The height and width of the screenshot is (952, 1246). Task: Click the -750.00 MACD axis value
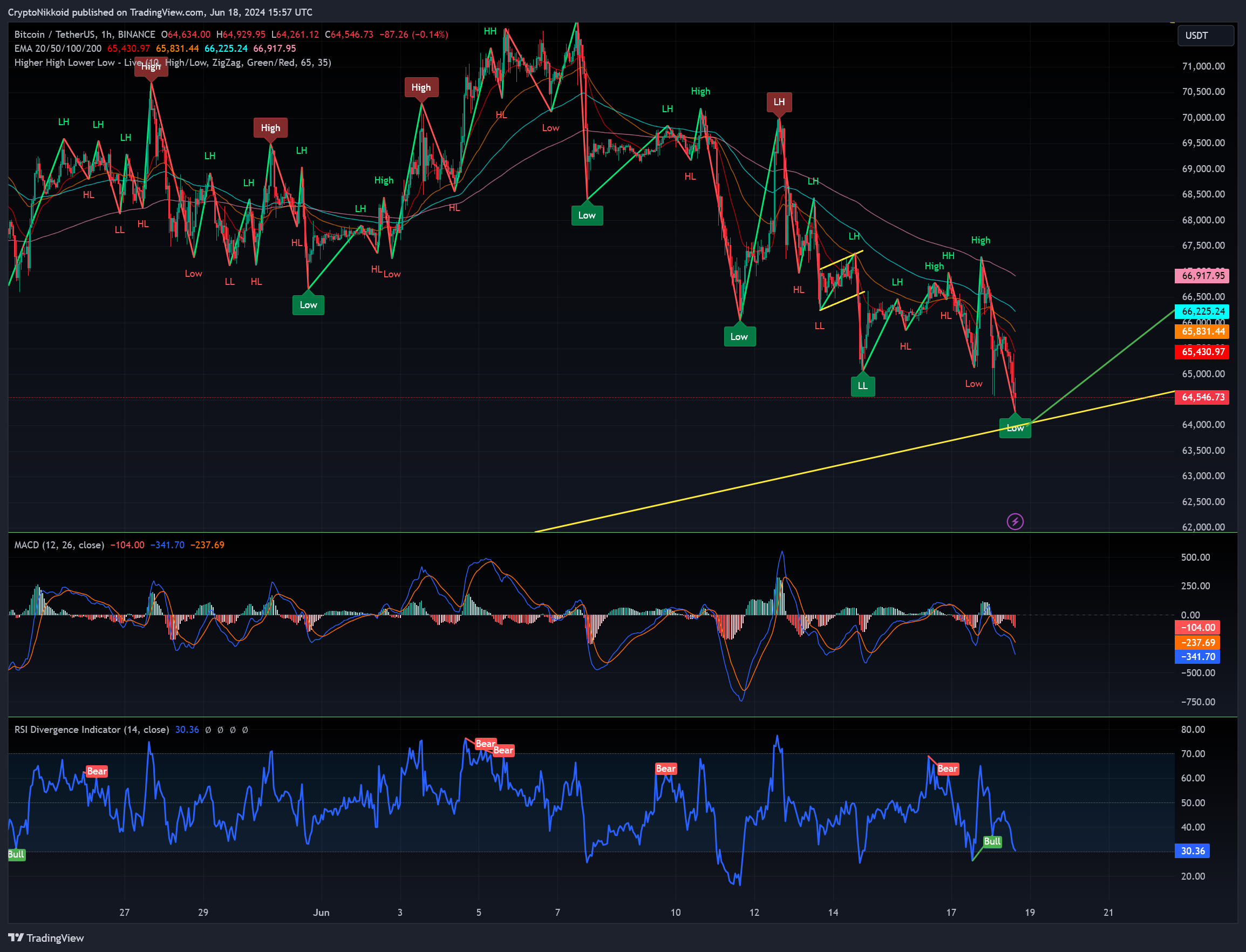click(1198, 702)
